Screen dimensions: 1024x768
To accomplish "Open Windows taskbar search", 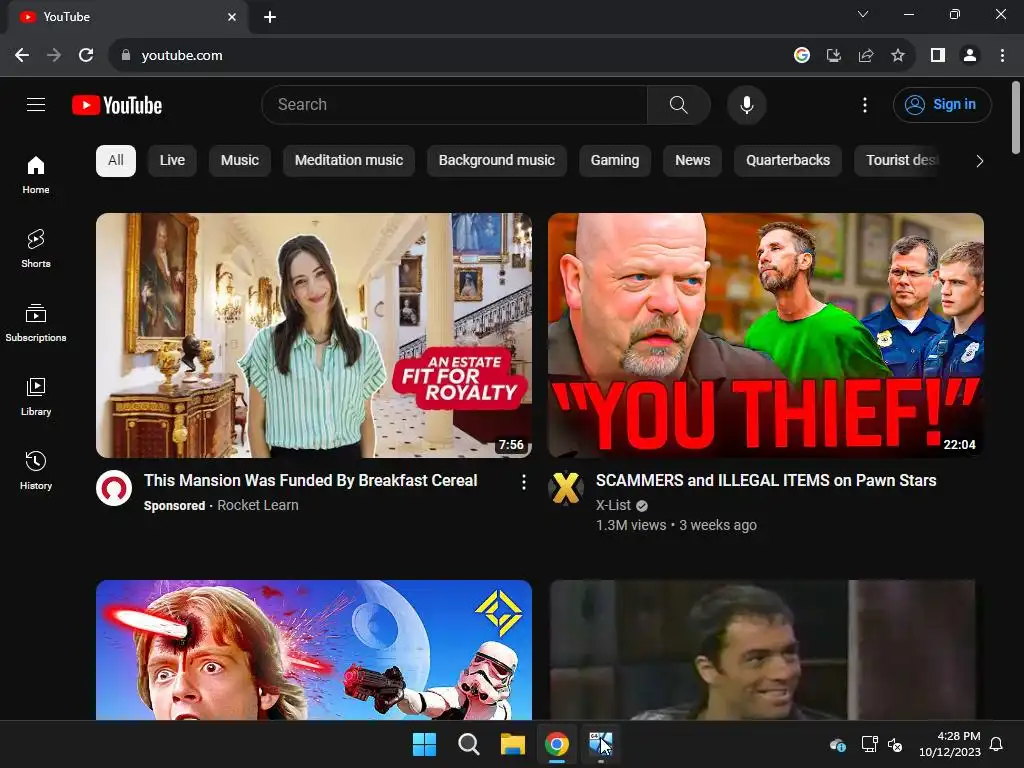I will [468, 744].
